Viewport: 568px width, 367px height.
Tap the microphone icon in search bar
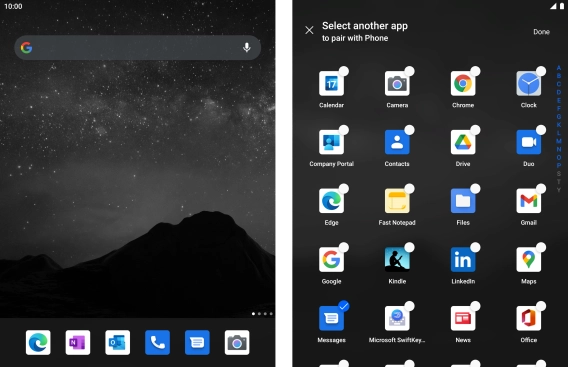pyautogui.click(x=247, y=47)
